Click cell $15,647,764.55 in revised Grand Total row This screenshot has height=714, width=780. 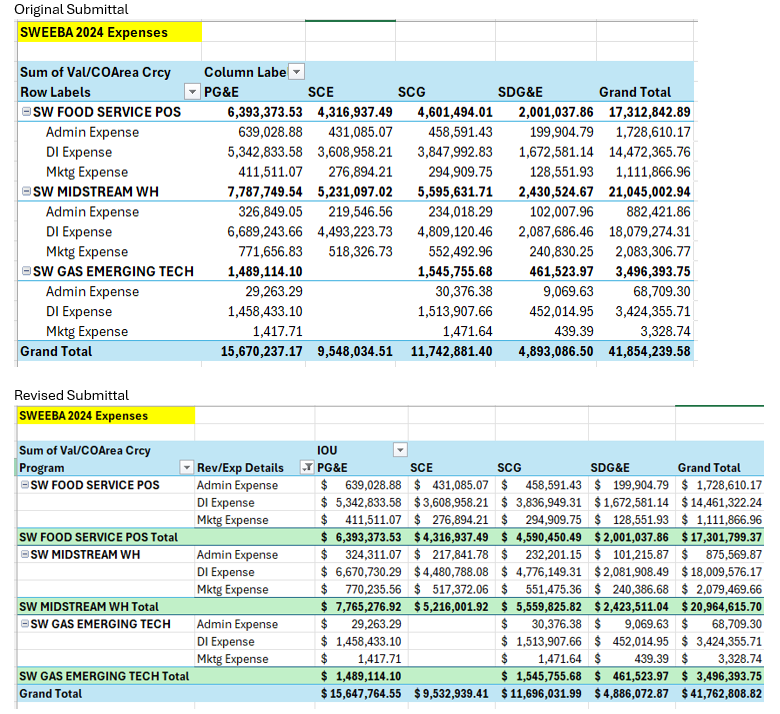click(361, 693)
